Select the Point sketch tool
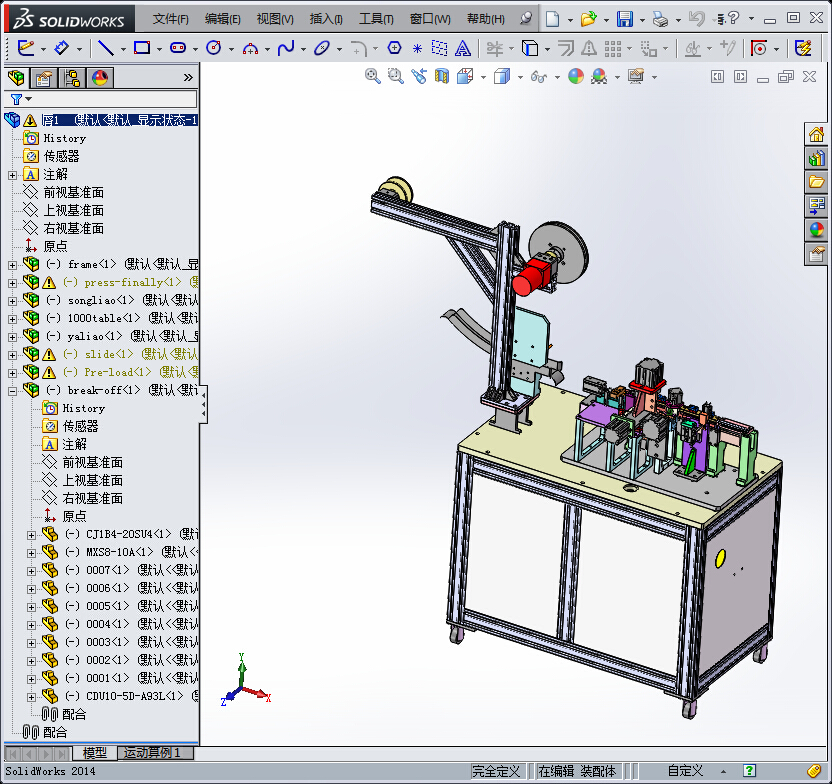 tap(417, 49)
